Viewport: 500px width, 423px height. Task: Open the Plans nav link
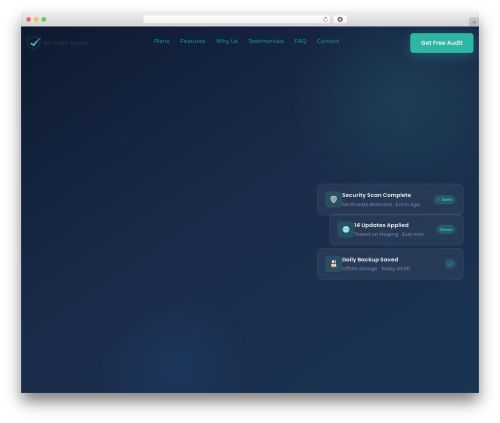pyautogui.click(x=162, y=41)
